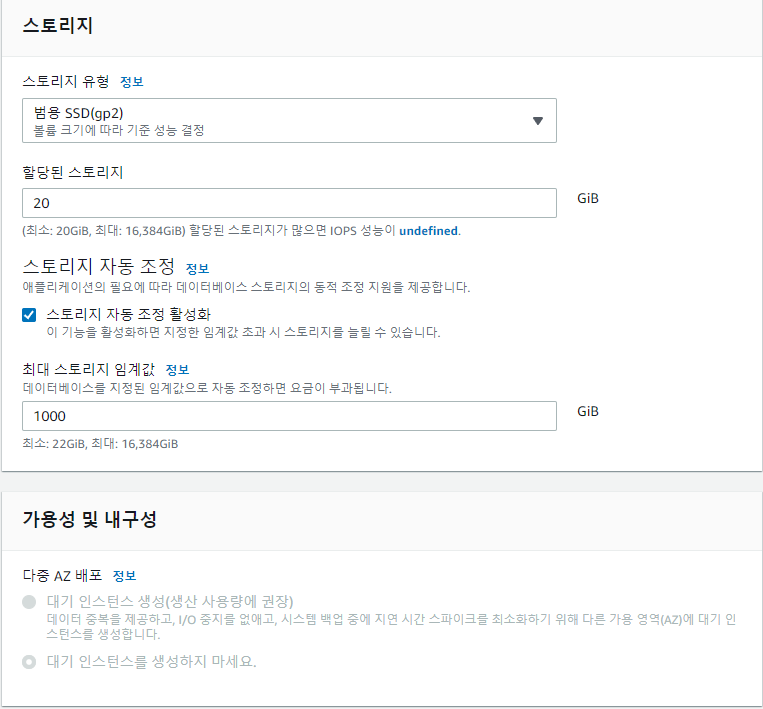Image resolution: width=763 pixels, height=709 pixels.
Task: Click the GiB unit label next to 1000
Action: click(x=588, y=412)
